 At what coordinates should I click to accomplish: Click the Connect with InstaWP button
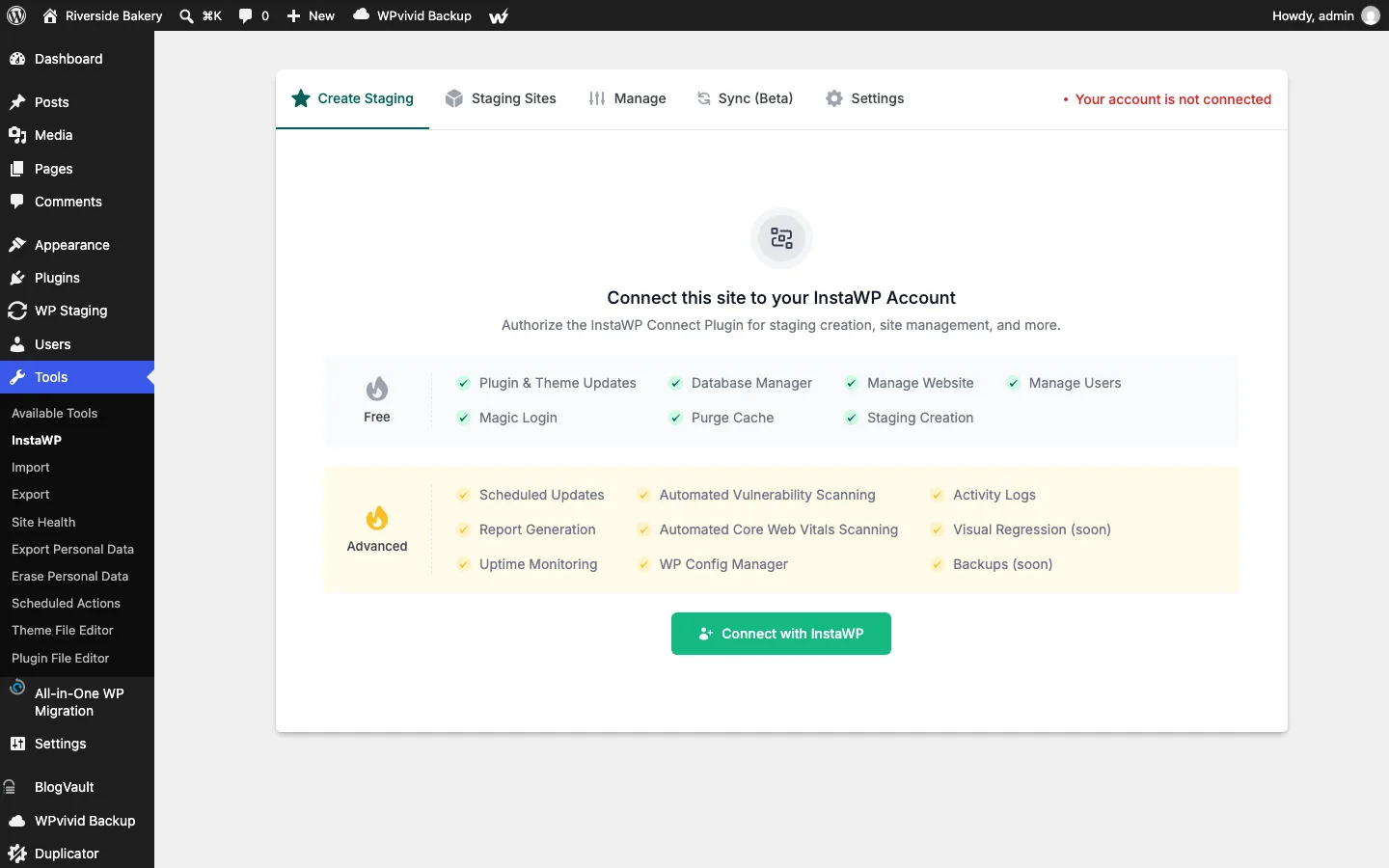click(x=781, y=634)
